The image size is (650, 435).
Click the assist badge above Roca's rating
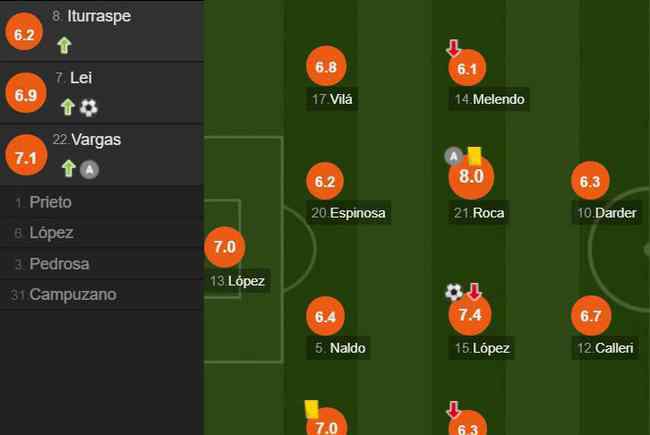tap(454, 156)
